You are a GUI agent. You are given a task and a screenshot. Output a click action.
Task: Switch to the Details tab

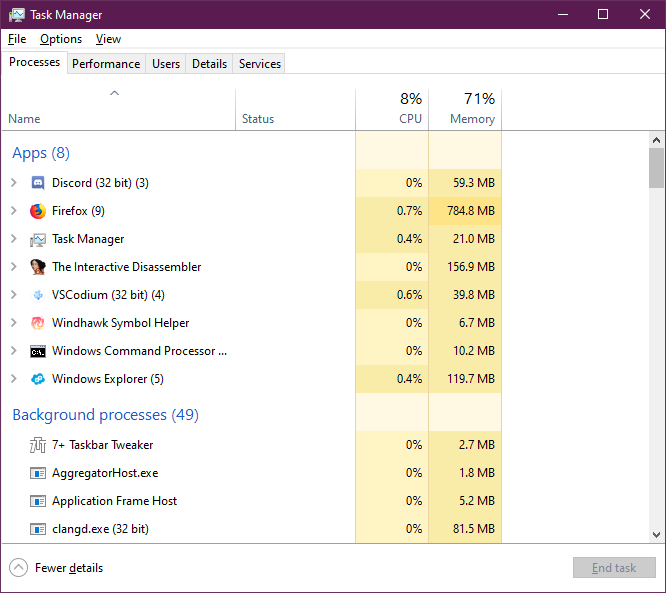209,64
